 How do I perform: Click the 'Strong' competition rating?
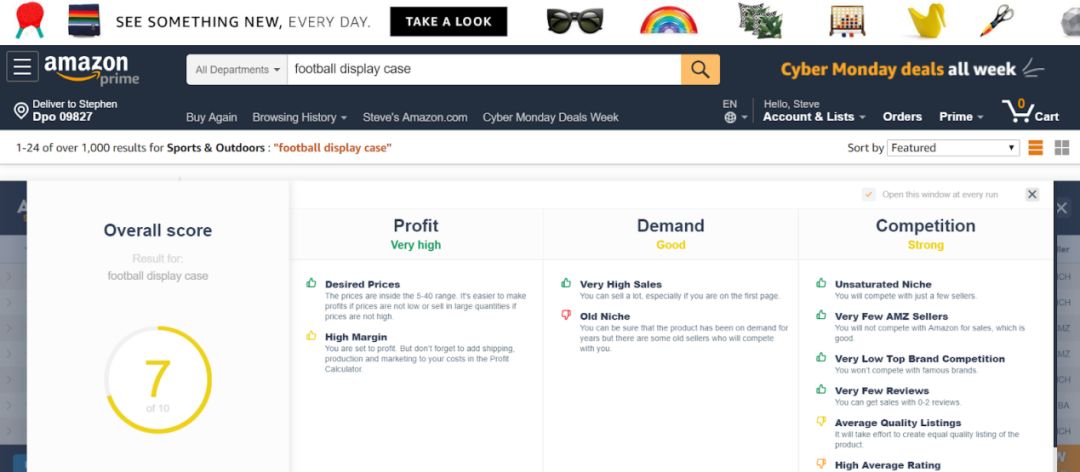point(925,245)
